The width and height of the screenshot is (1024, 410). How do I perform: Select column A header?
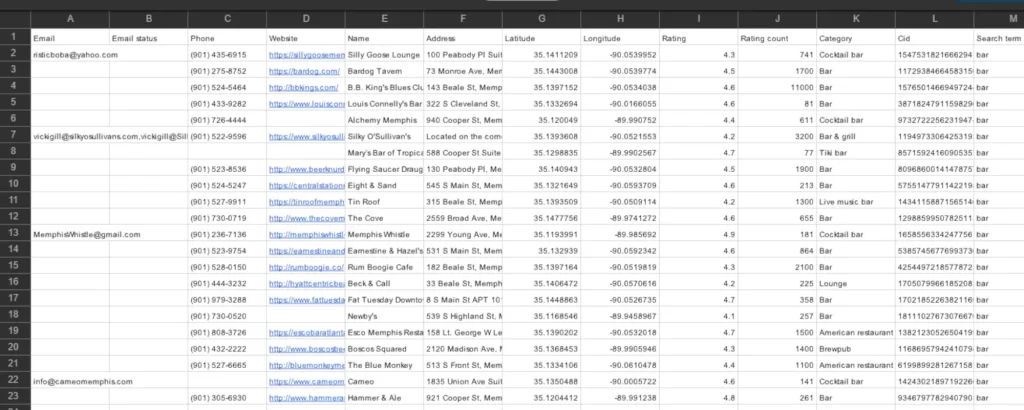(70, 20)
